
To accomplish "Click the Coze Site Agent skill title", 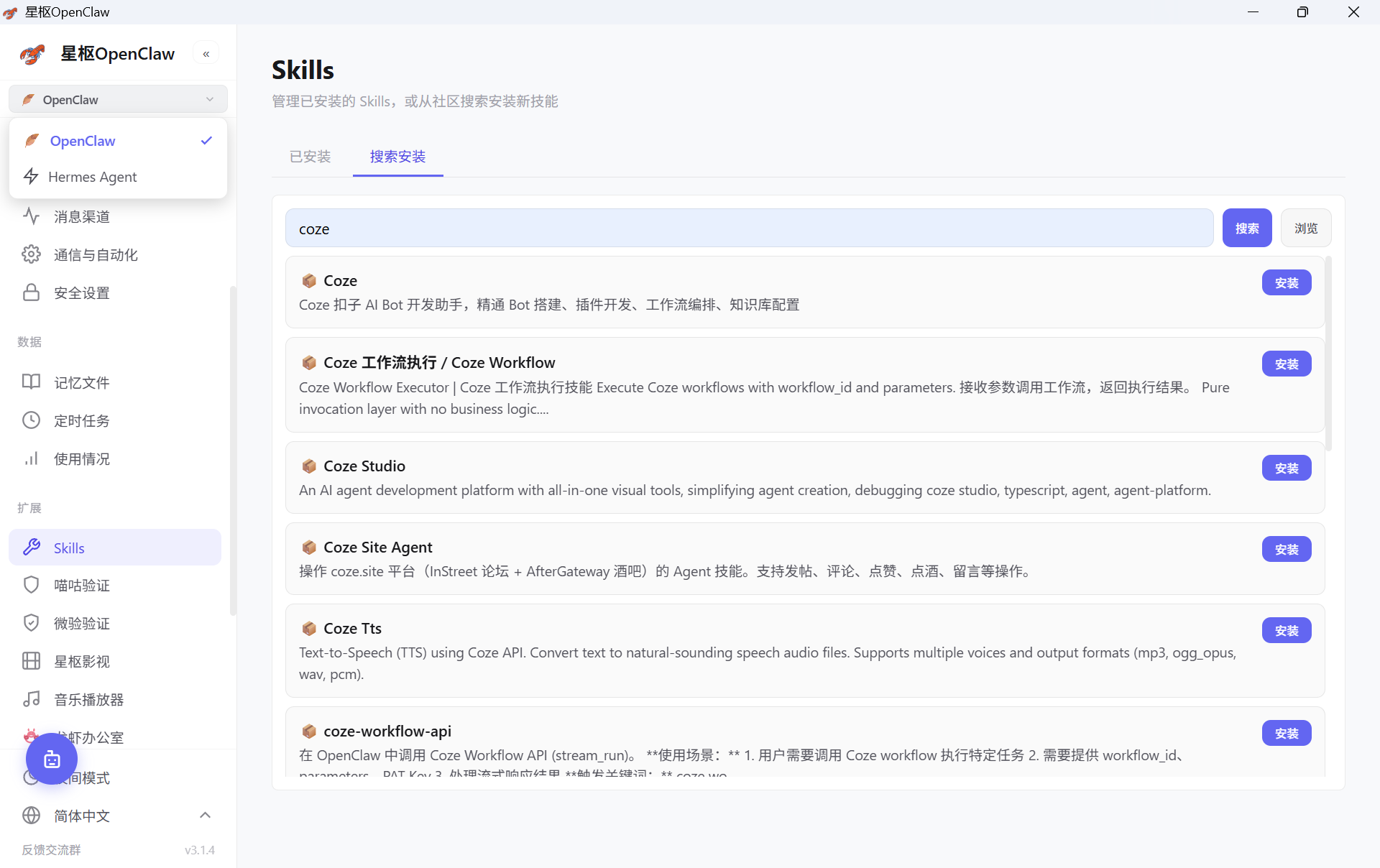I will tap(378, 547).
